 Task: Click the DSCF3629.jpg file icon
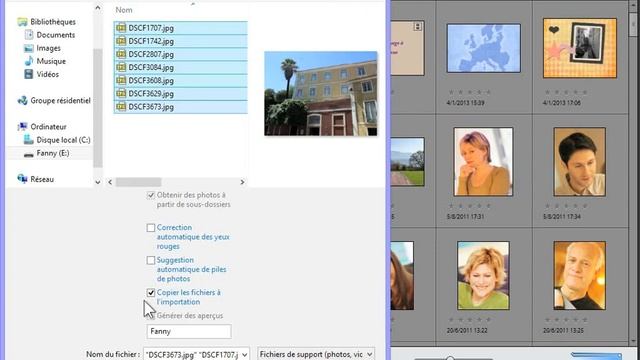coord(121,93)
